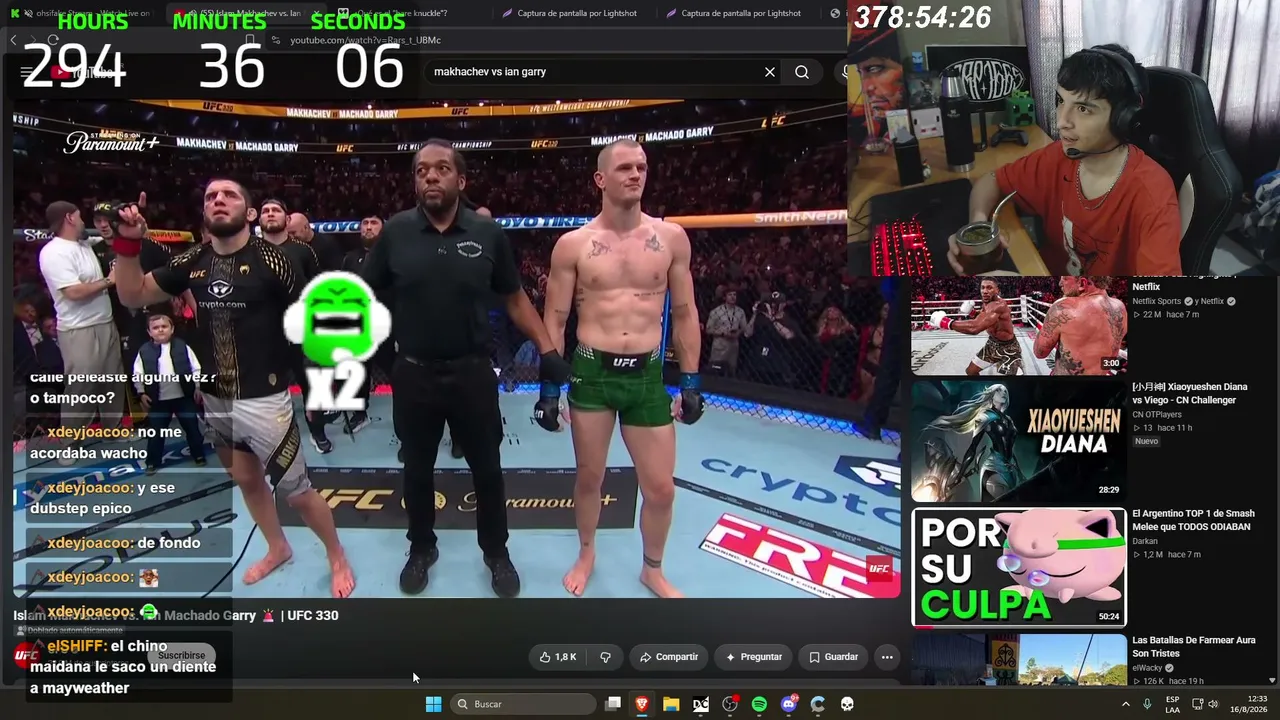Screen dimensions: 1280x720
Task: Open the ESP LAA language switcher
Action: [x=1173, y=704]
